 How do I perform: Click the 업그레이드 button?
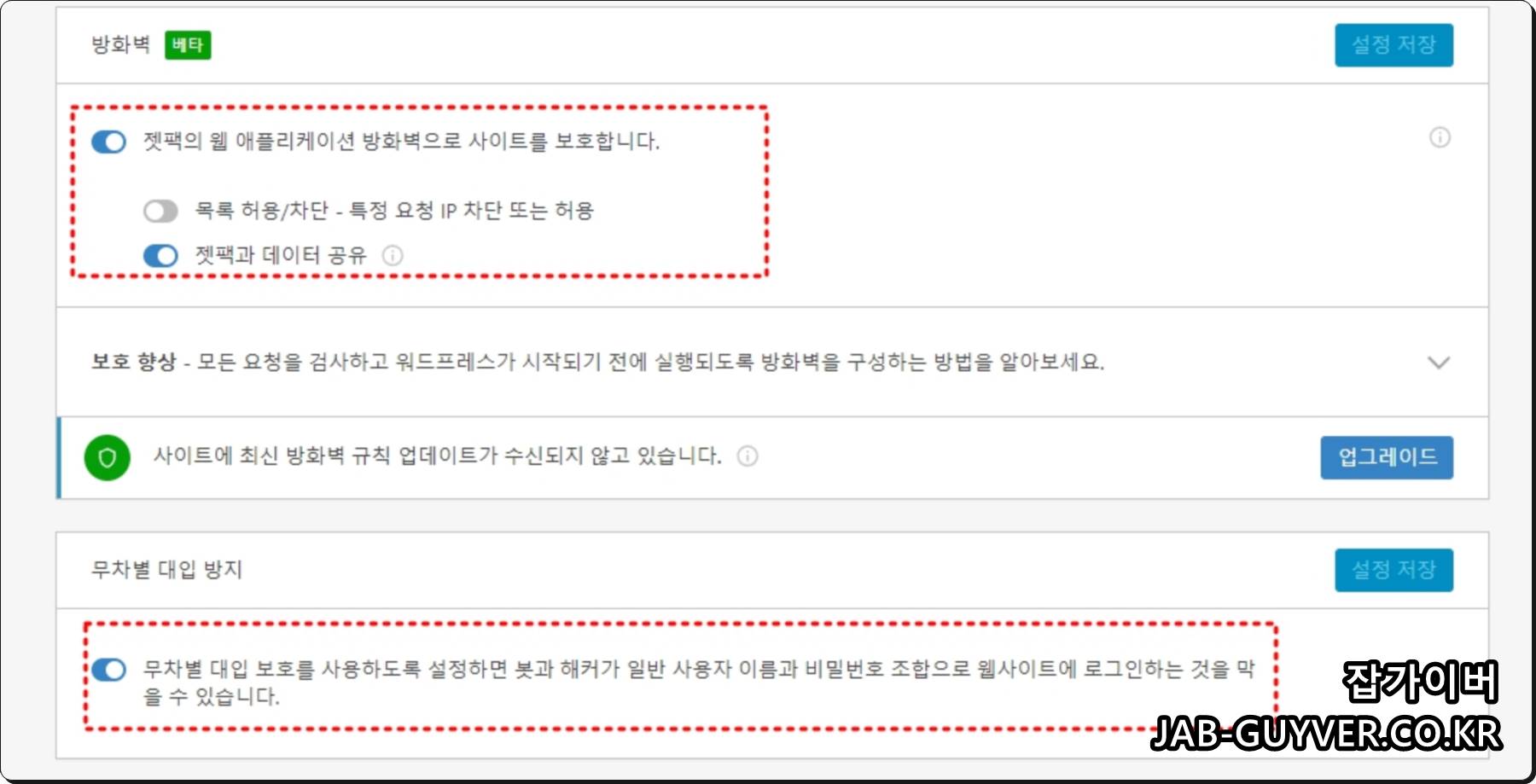1387,457
